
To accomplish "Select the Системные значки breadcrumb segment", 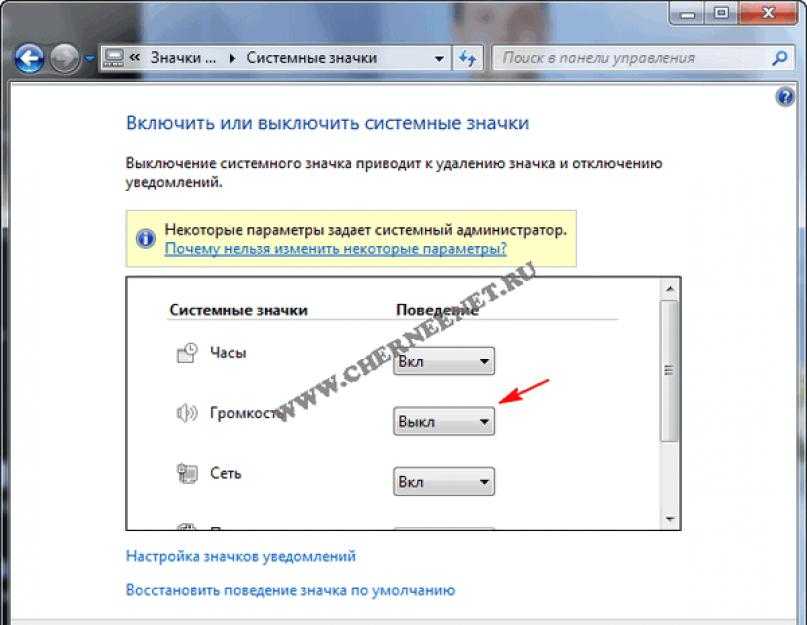I will (x=312, y=58).
